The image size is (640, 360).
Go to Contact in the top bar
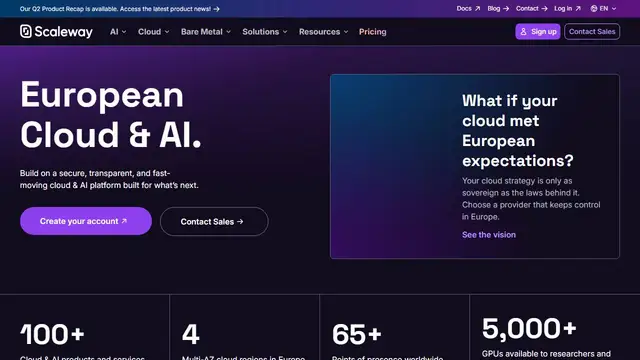[x=531, y=9]
